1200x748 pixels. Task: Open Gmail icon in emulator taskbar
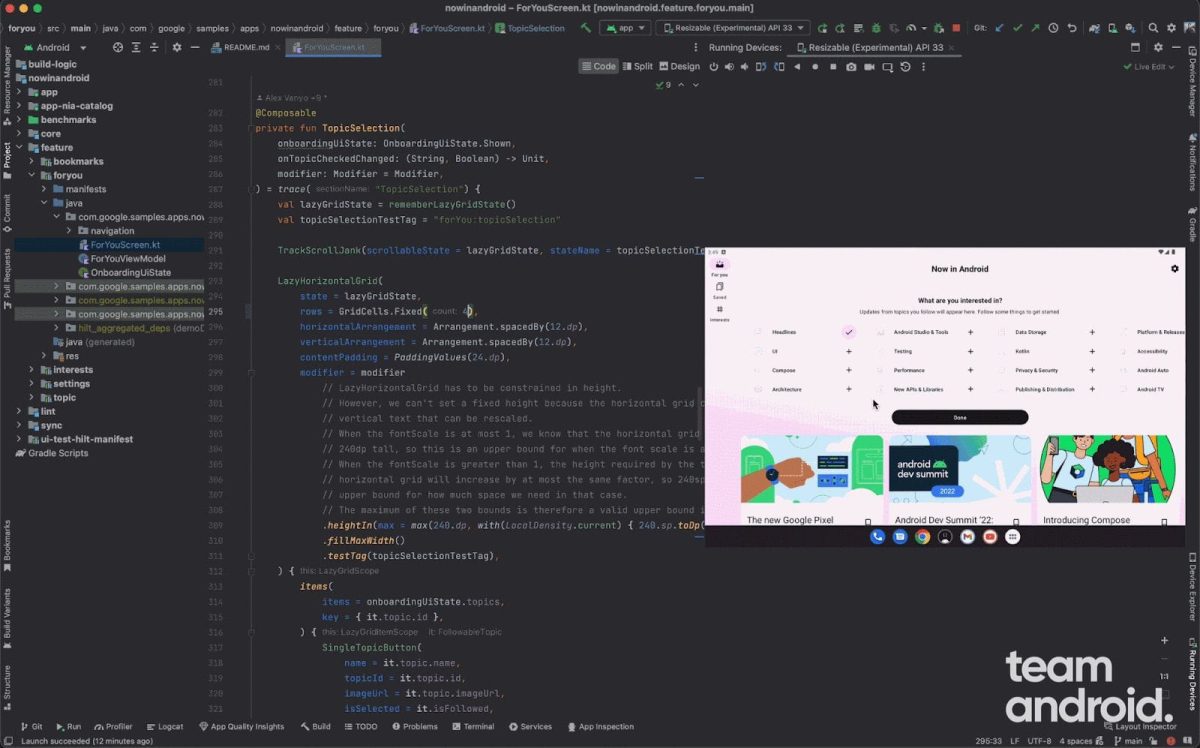967,537
